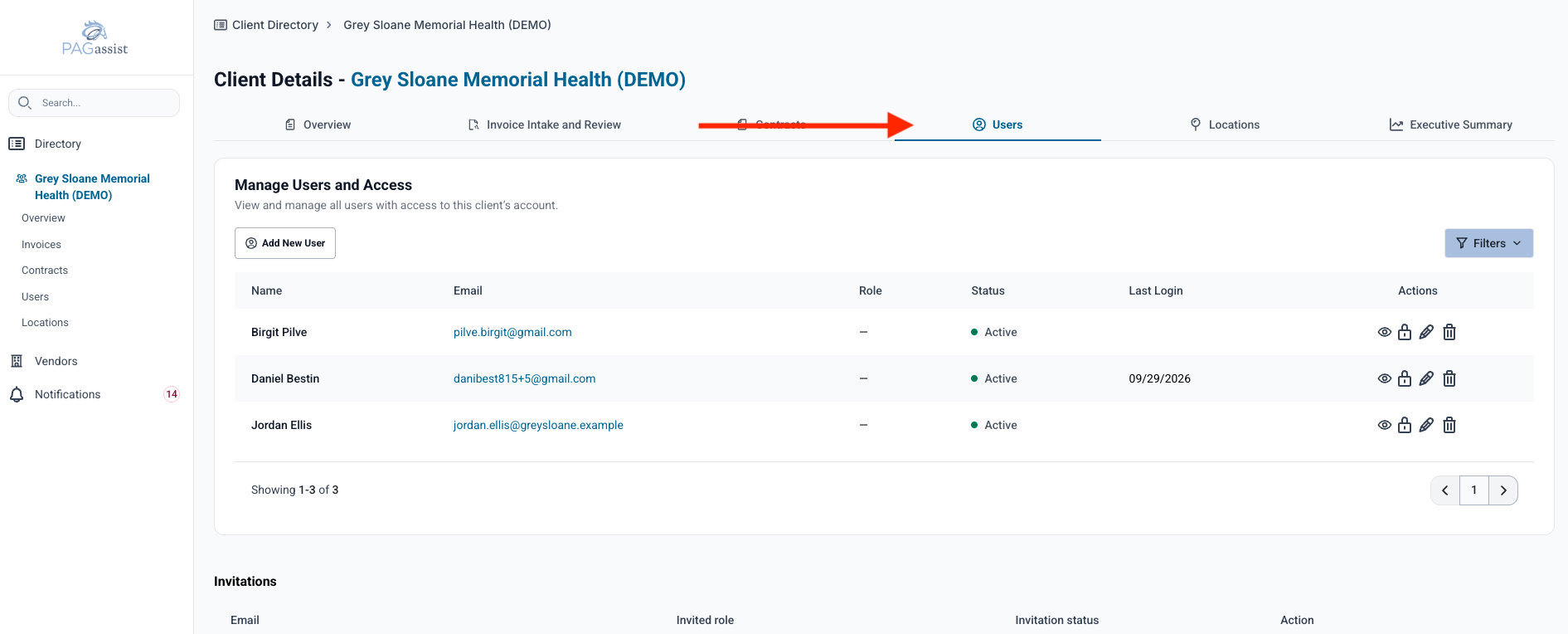Open the Executive Summary tab

tap(1451, 124)
